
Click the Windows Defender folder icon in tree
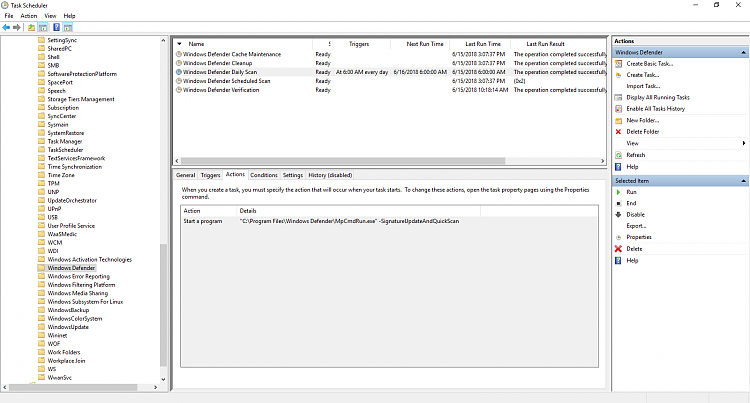click(41, 268)
